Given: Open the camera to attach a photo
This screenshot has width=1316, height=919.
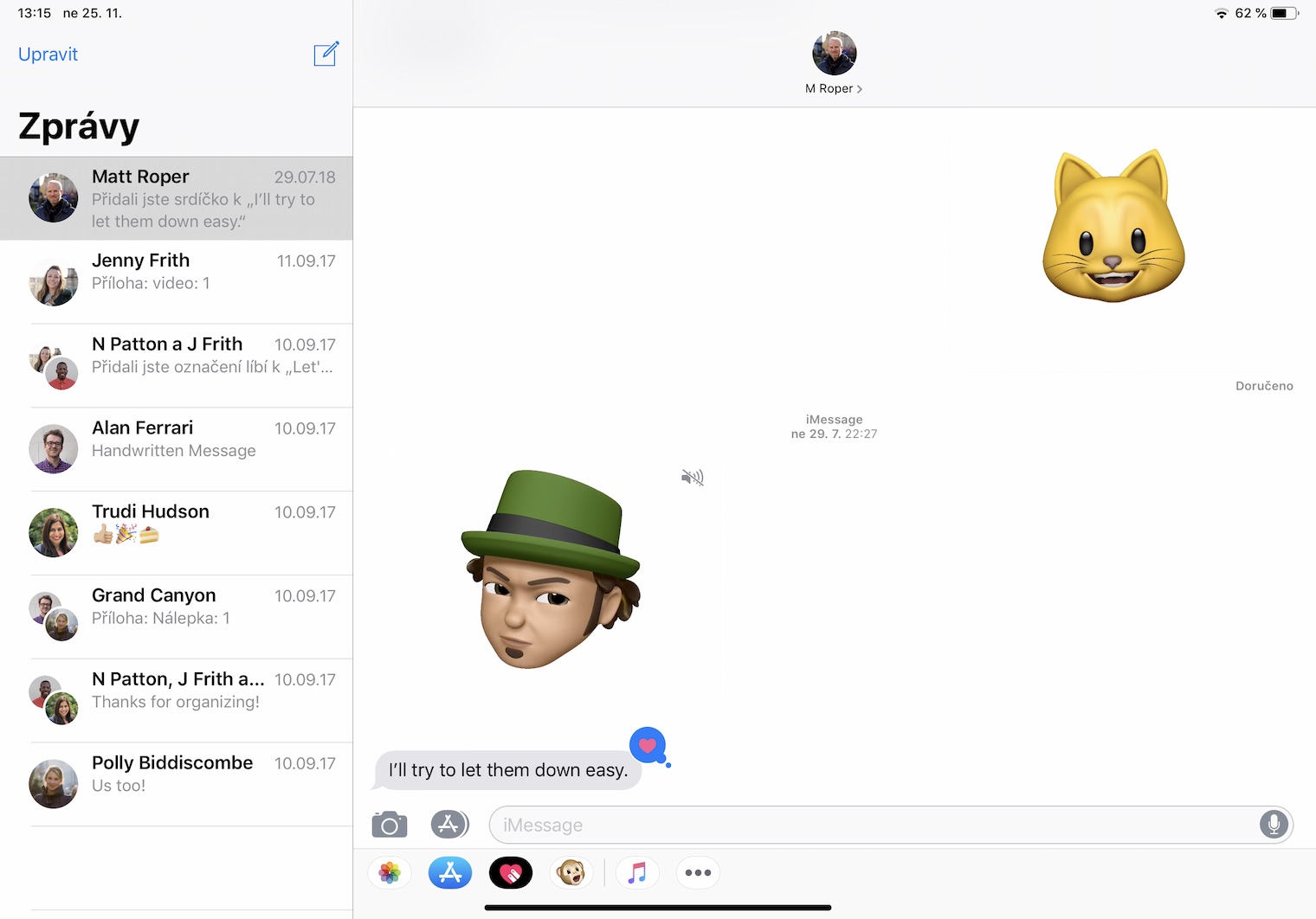Looking at the screenshot, I should 389,825.
